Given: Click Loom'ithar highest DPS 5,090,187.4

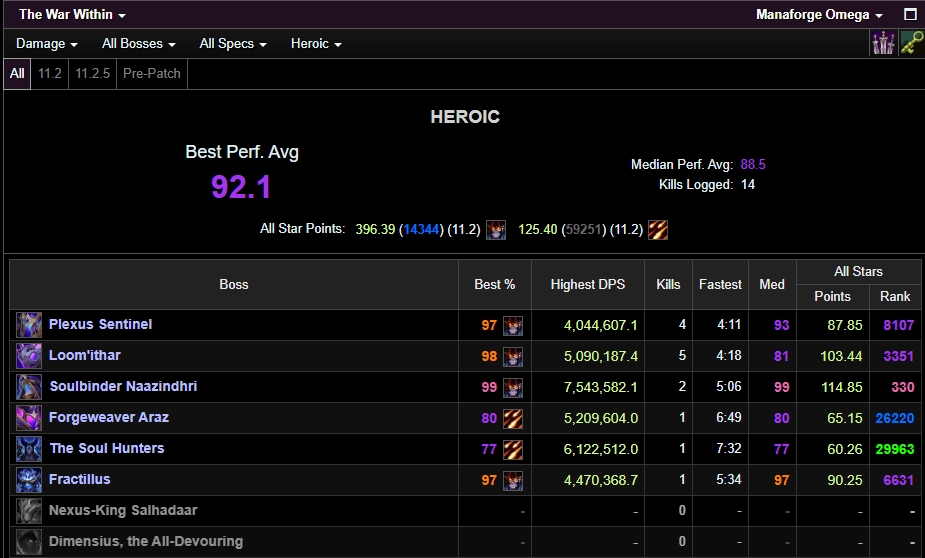Looking at the screenshot, I should click(x=601, y=356).
